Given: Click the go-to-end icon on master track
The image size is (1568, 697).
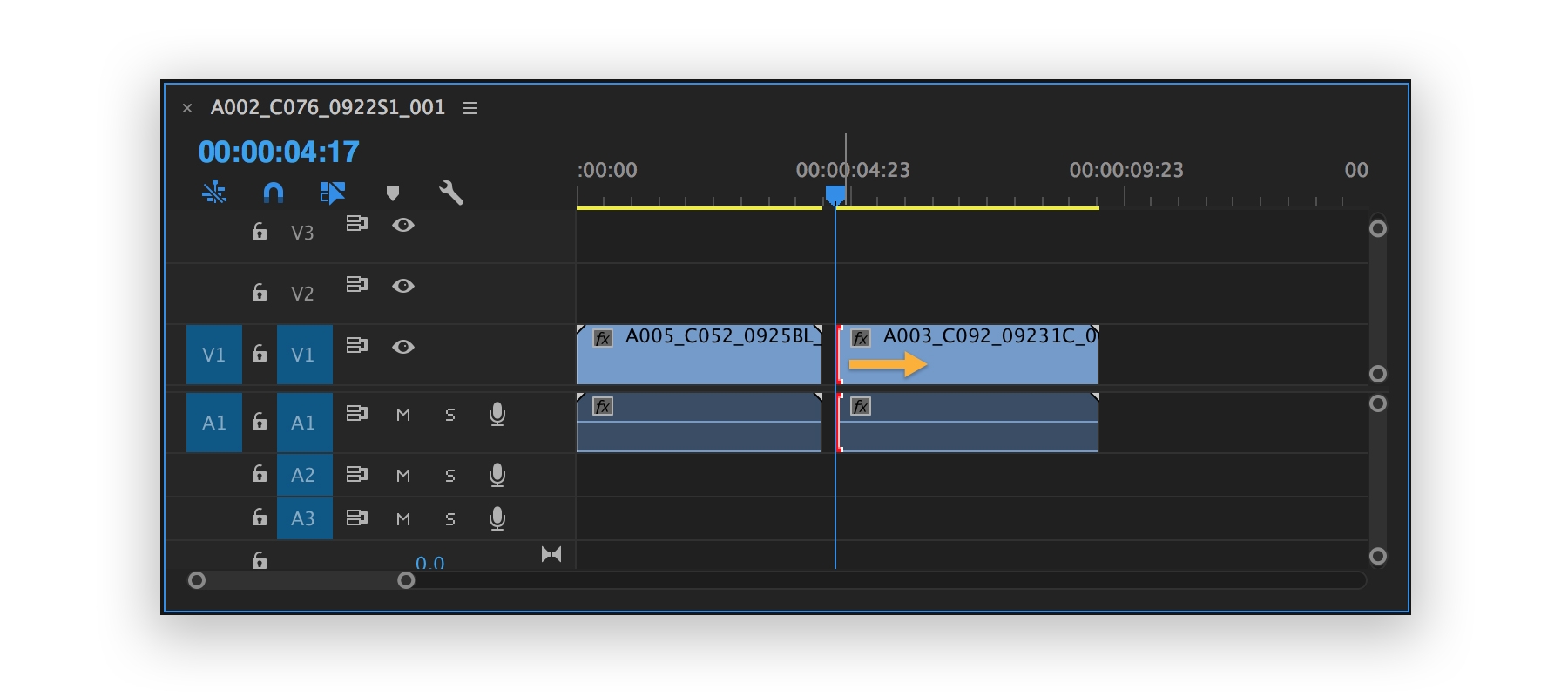Looking at the screenshot, I should coord(551,554).
